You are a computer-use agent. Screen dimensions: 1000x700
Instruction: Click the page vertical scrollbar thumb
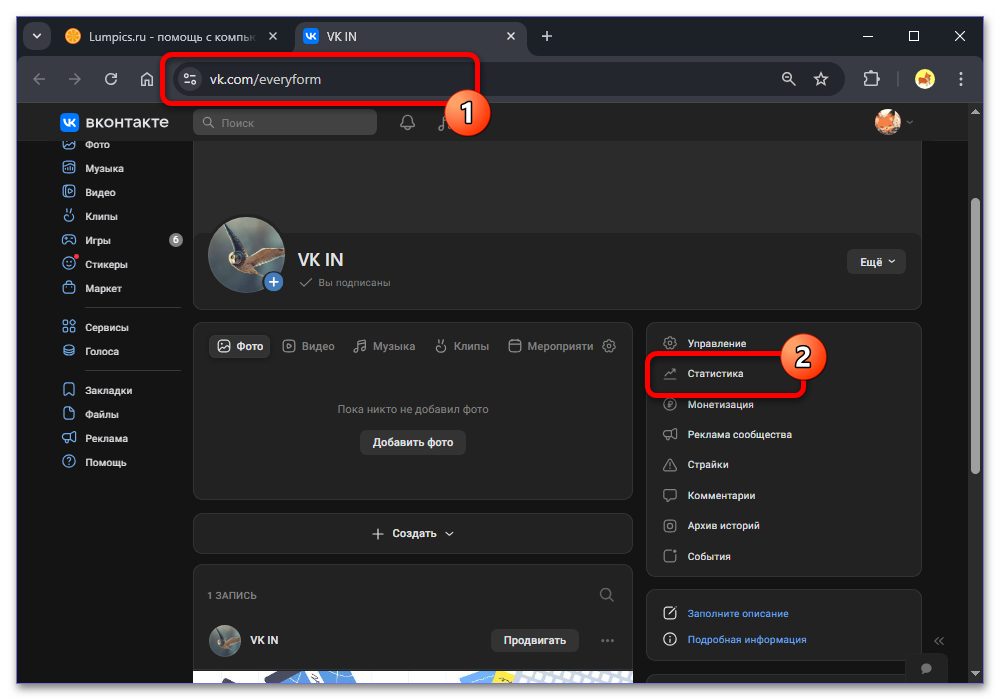[974, 336]
